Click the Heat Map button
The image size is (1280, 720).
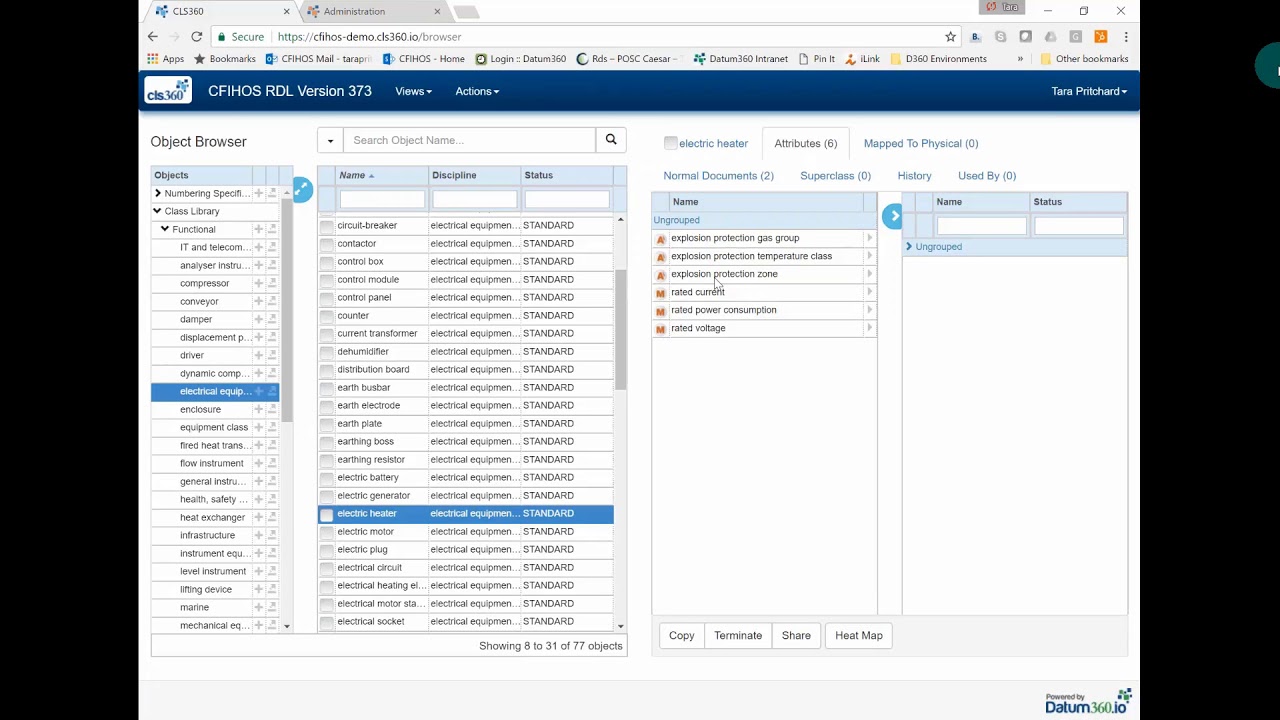pos(859,635)
